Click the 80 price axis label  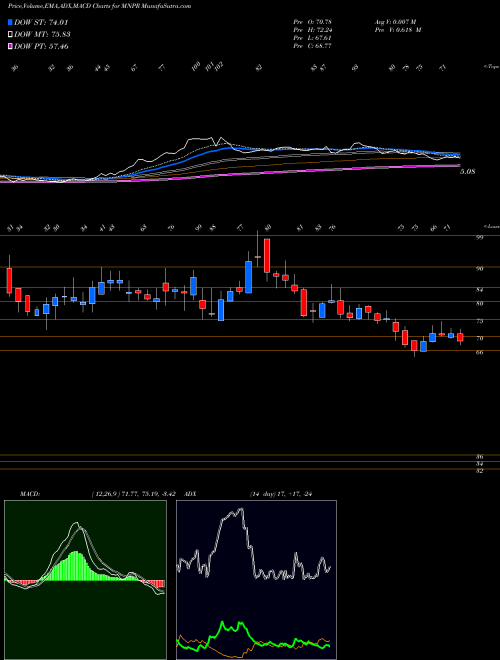click(479, 303)
